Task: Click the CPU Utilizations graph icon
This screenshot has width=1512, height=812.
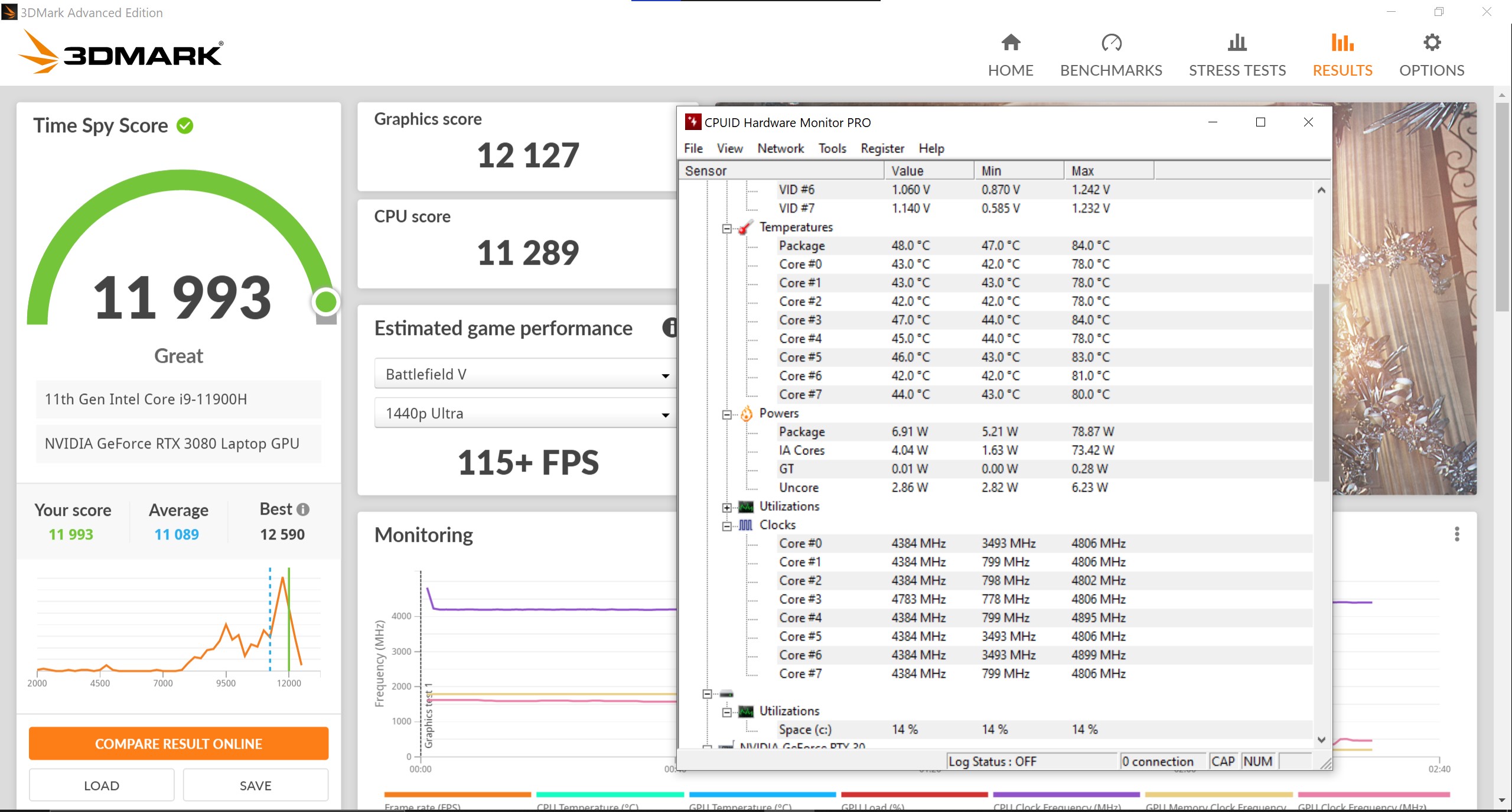Action: [746, 506]
